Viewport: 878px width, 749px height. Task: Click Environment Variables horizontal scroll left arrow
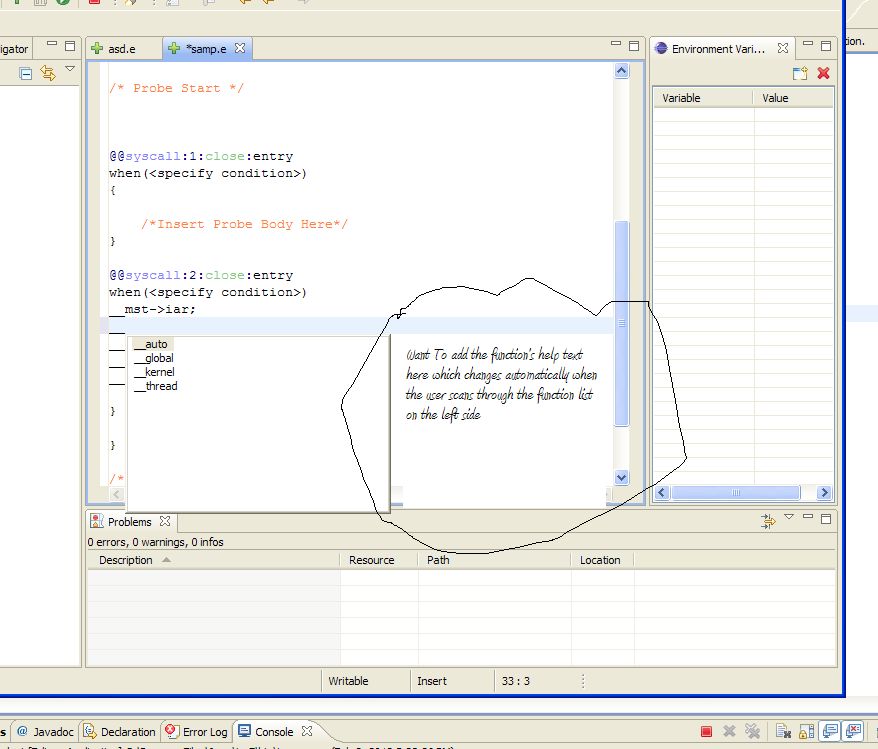662,493
